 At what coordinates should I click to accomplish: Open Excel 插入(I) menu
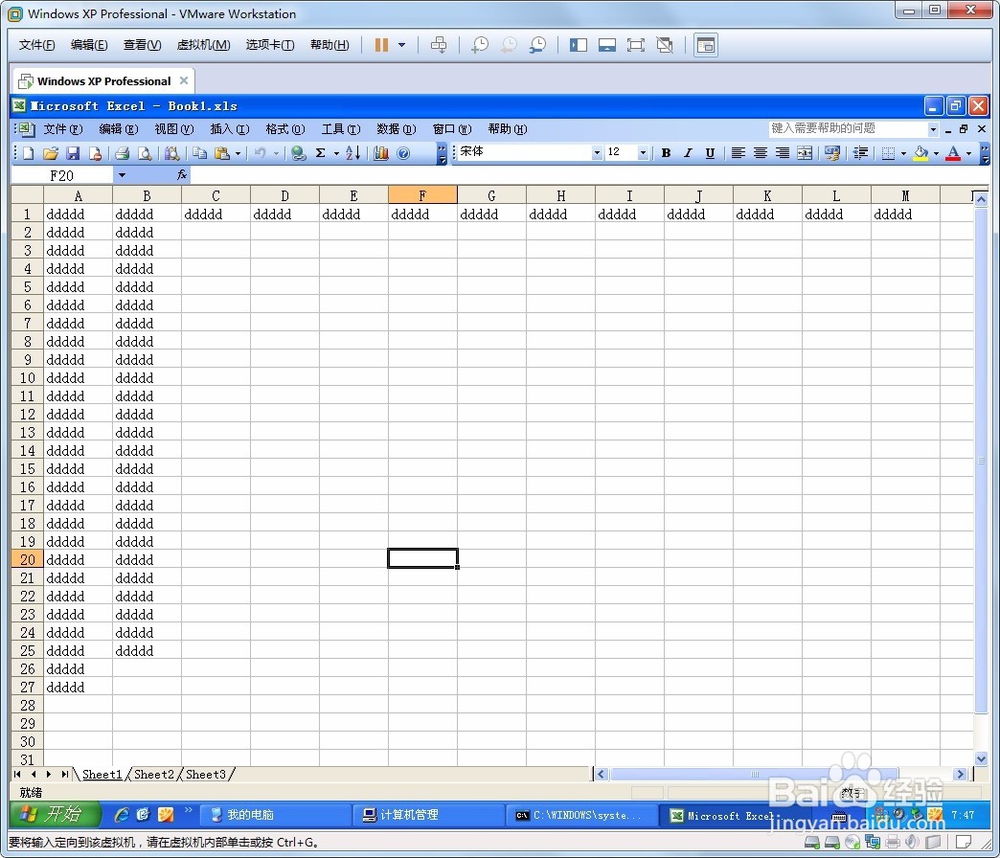tap(230, 129)
